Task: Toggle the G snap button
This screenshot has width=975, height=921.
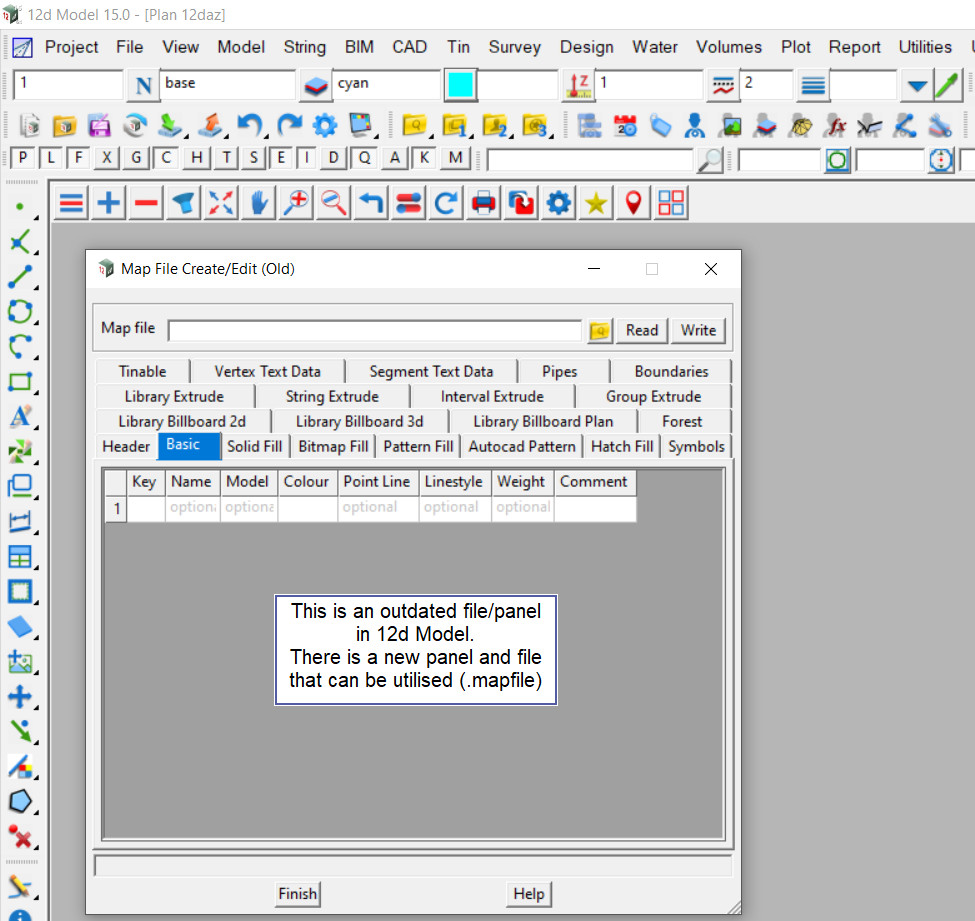Action: [x=137, y=158]
